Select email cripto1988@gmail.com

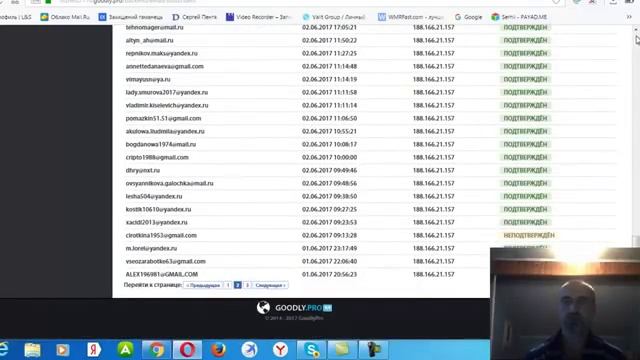click(157, 157)
